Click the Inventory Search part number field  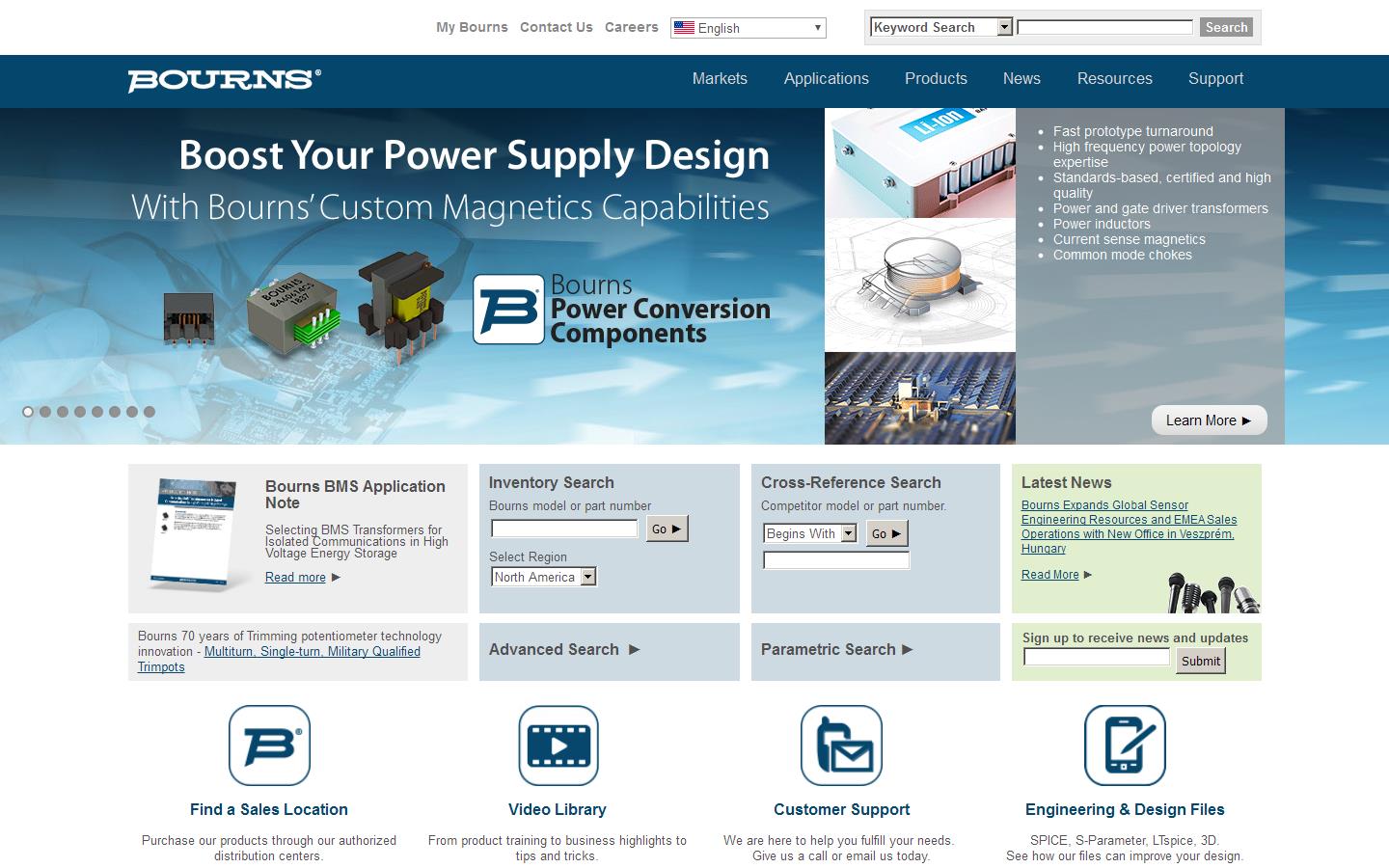click(564, 529)
